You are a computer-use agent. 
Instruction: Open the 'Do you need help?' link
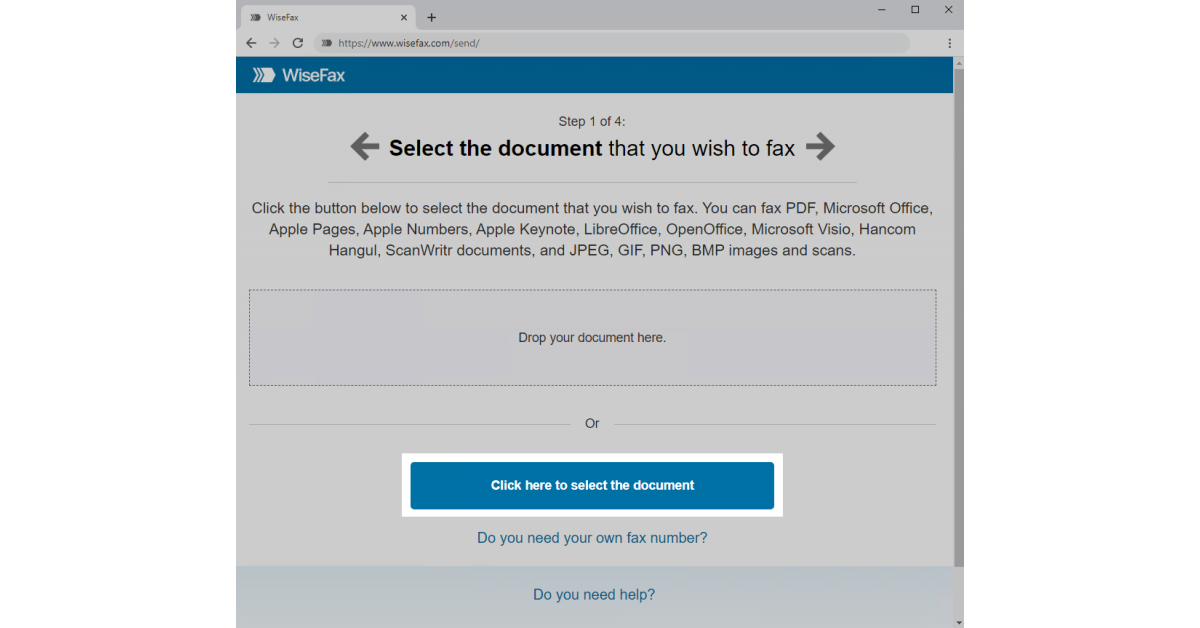click(594, 594)
